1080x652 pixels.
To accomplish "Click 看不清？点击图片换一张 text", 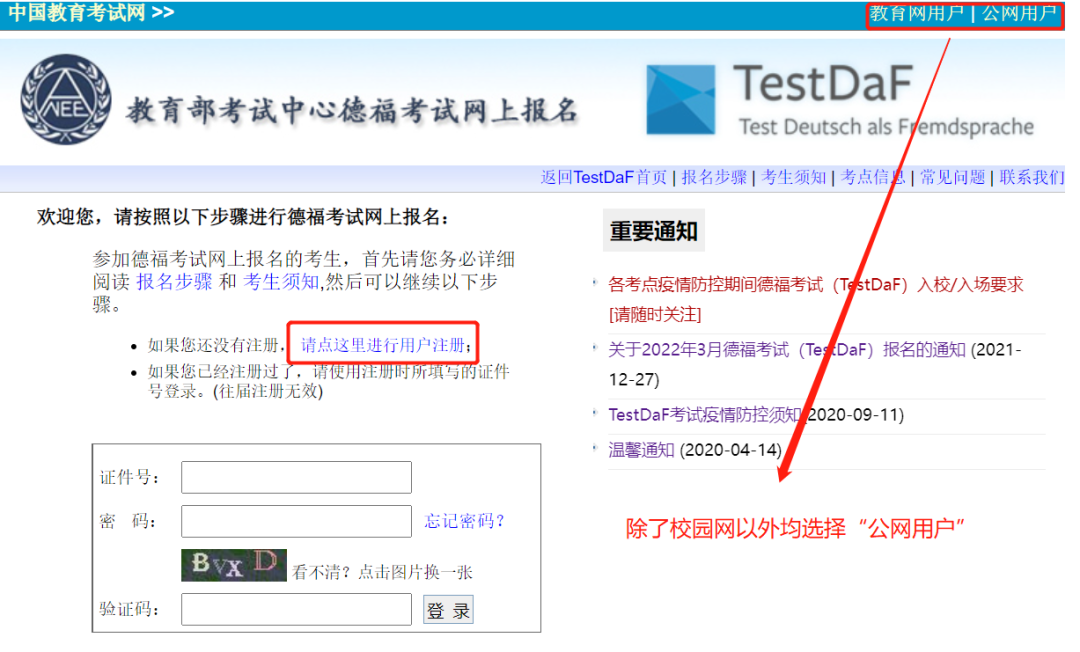I will pos(382,572).
